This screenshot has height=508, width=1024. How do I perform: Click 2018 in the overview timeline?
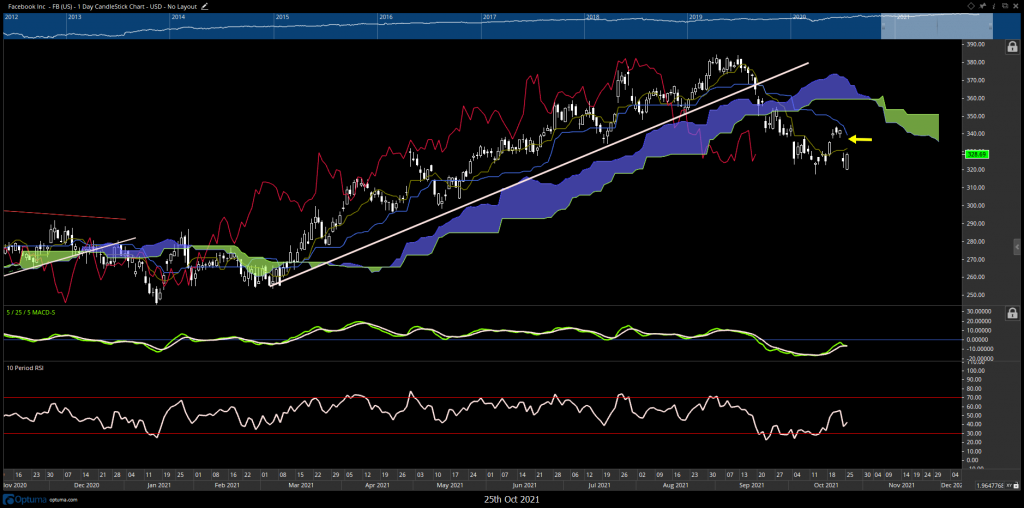click(x=593, y=18)
